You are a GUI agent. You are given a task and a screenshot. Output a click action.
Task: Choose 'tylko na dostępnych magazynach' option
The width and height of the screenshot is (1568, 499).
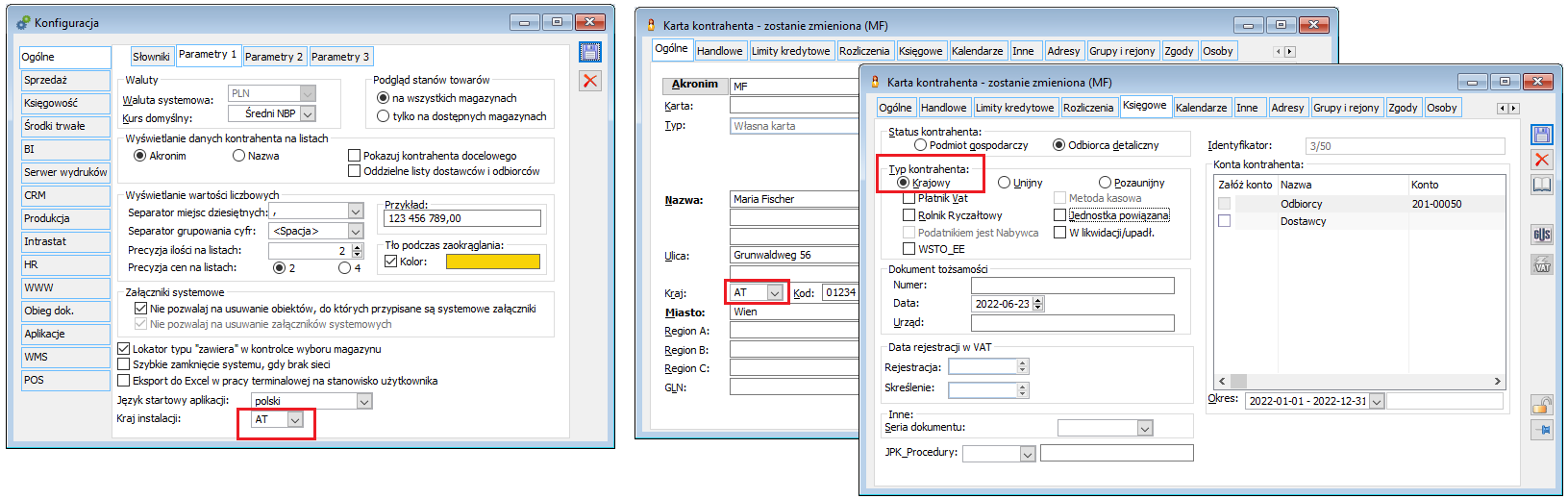383,116
